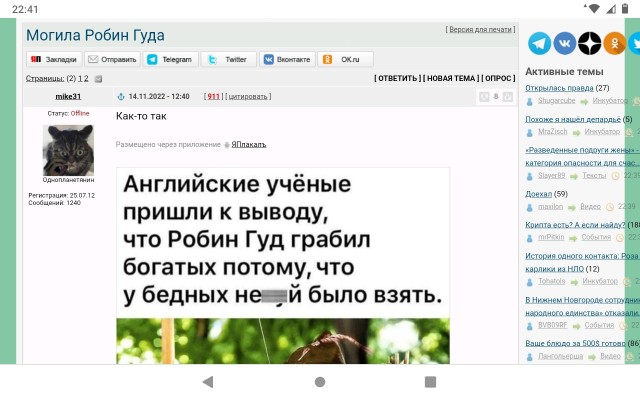640x400 pixels.
Task: Tap the Android home navigation button
Action: (x=320, y=382)
